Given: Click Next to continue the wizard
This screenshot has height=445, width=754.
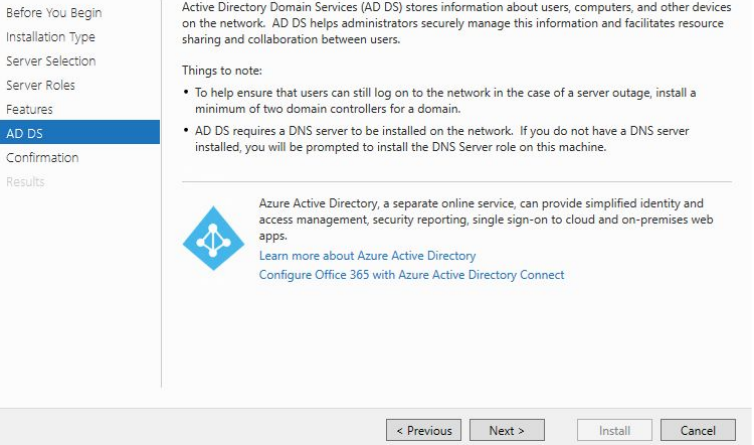Looking at the screenshot, I should click(507, 431).
